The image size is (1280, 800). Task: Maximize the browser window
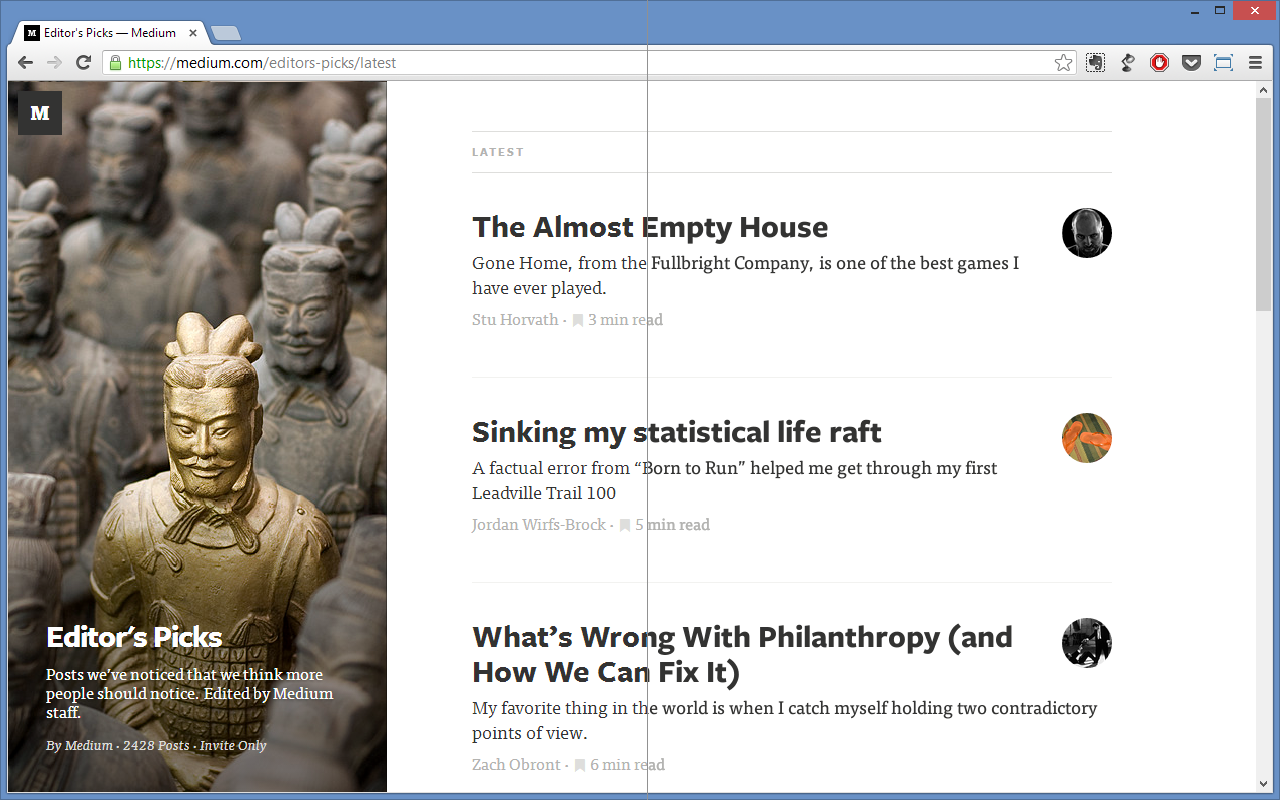click(1220, 11)
